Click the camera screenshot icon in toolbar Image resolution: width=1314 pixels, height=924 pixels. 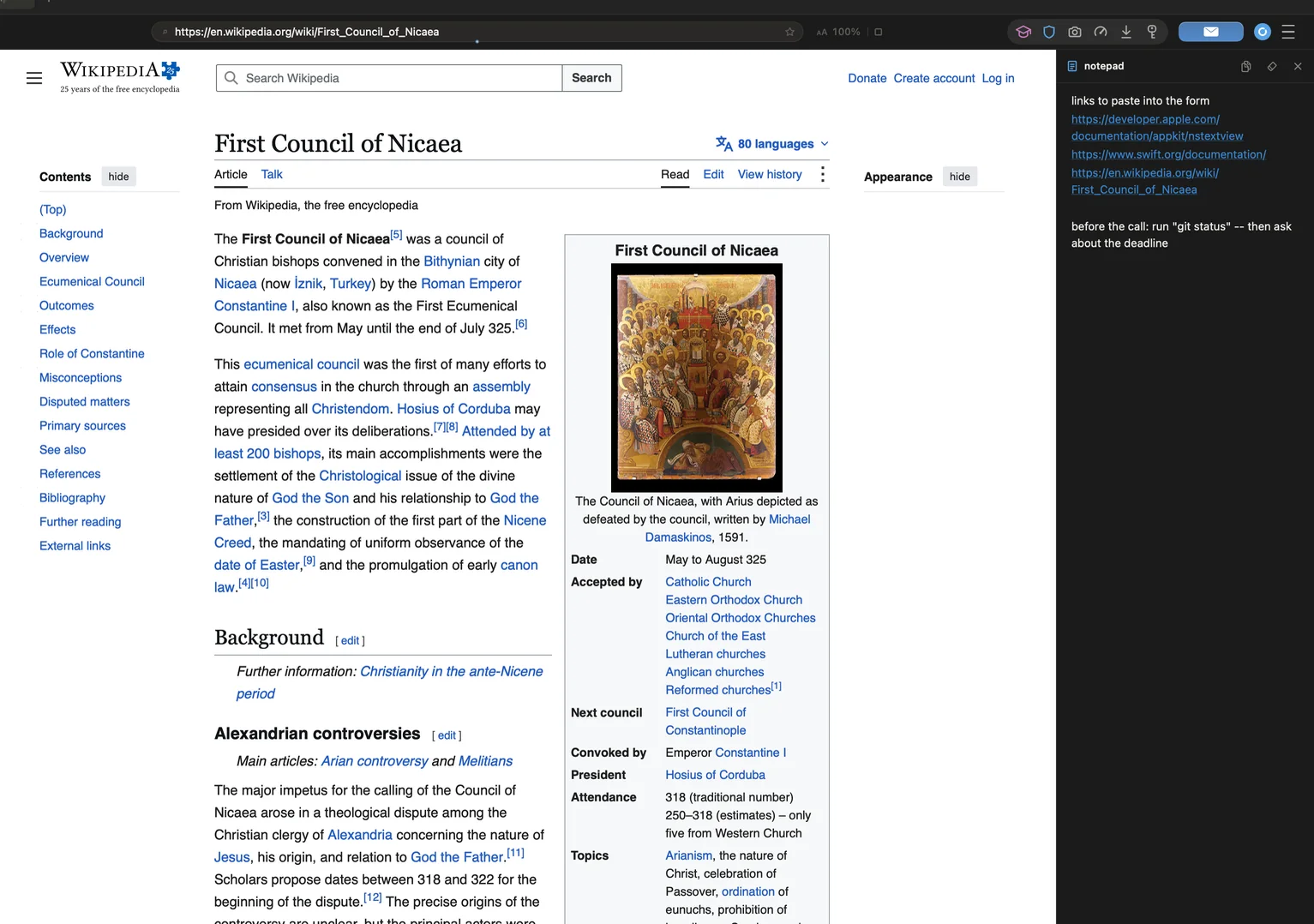pos(1075,32)
